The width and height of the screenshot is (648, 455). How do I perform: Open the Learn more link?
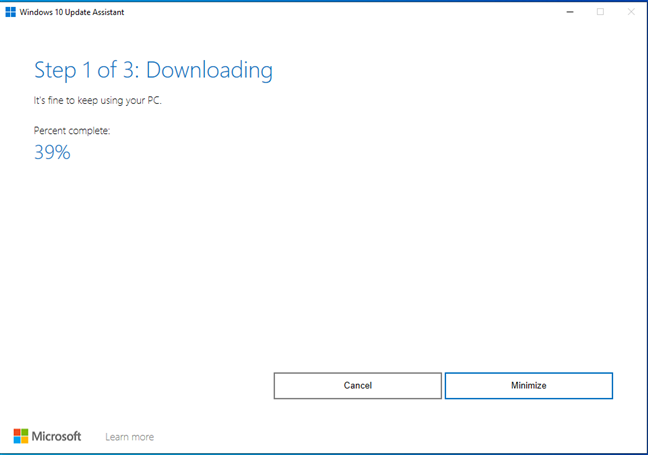pyautogui.click(x=129, y=437)
